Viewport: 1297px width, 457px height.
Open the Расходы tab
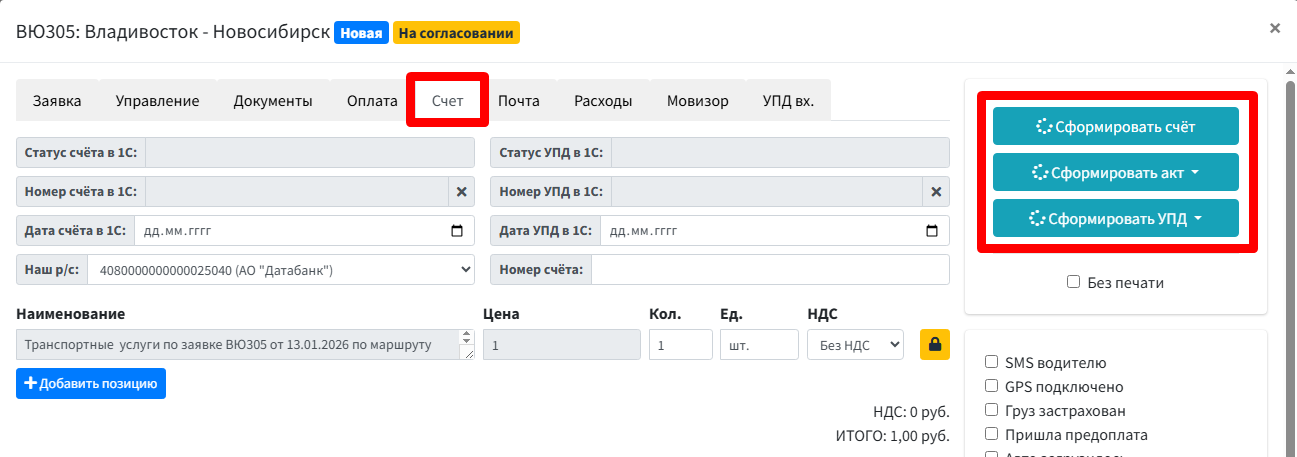[x=602, y=100]
